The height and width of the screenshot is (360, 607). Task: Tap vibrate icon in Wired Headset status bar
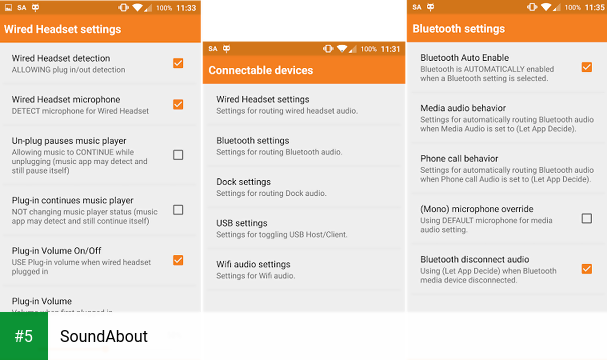pyautogui.click(x=123, y=8)
